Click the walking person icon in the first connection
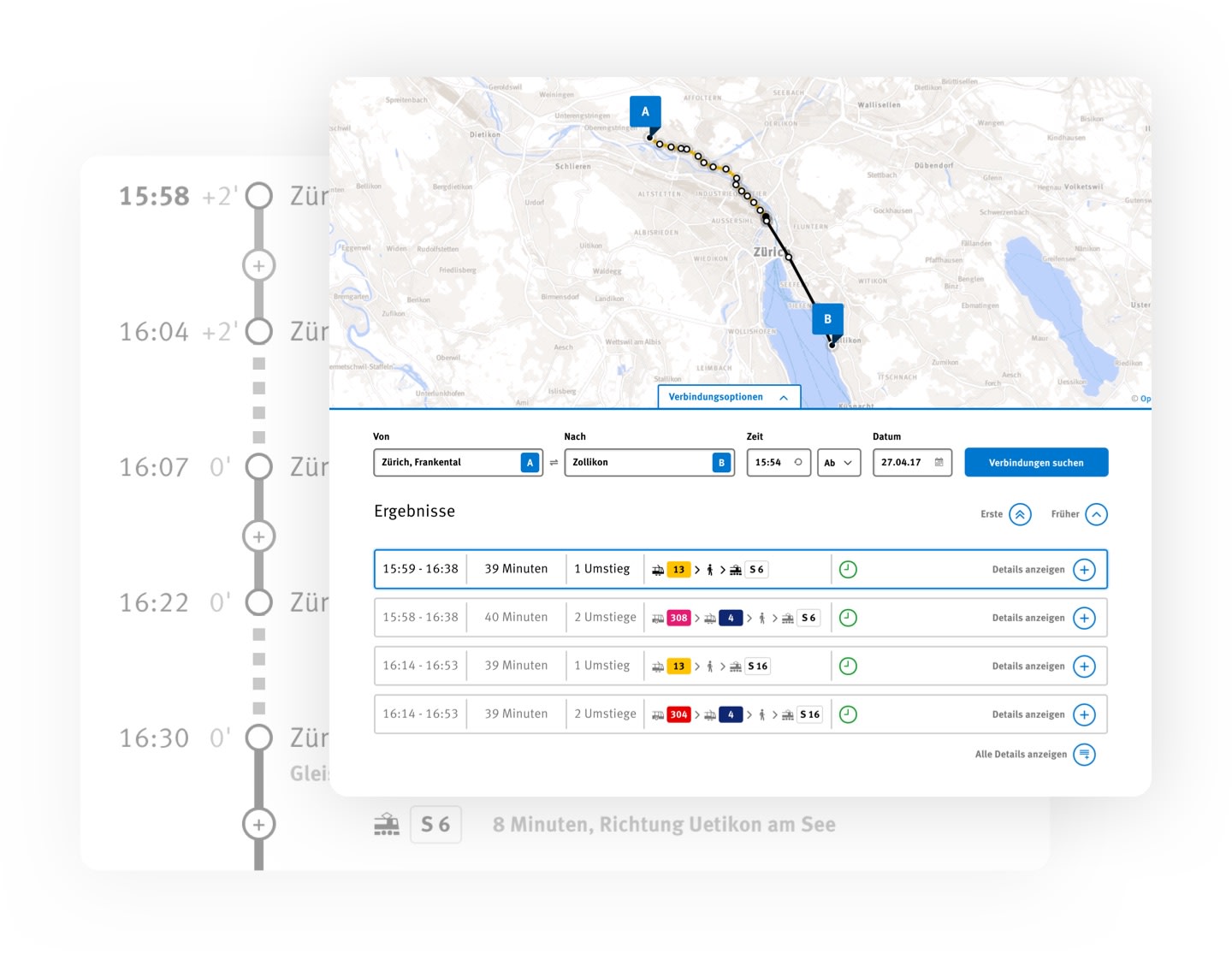The width and height of the screenshot is (1232, 954). (x=711, y=568)
